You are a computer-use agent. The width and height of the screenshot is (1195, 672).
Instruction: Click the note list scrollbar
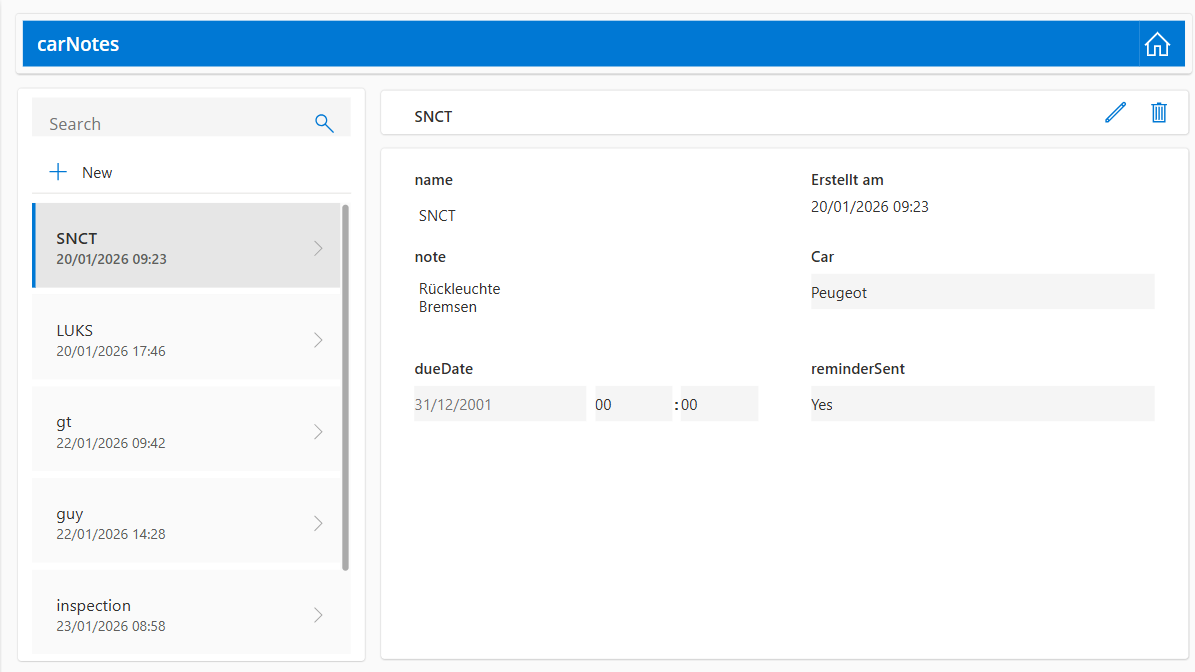coord(345,387)
